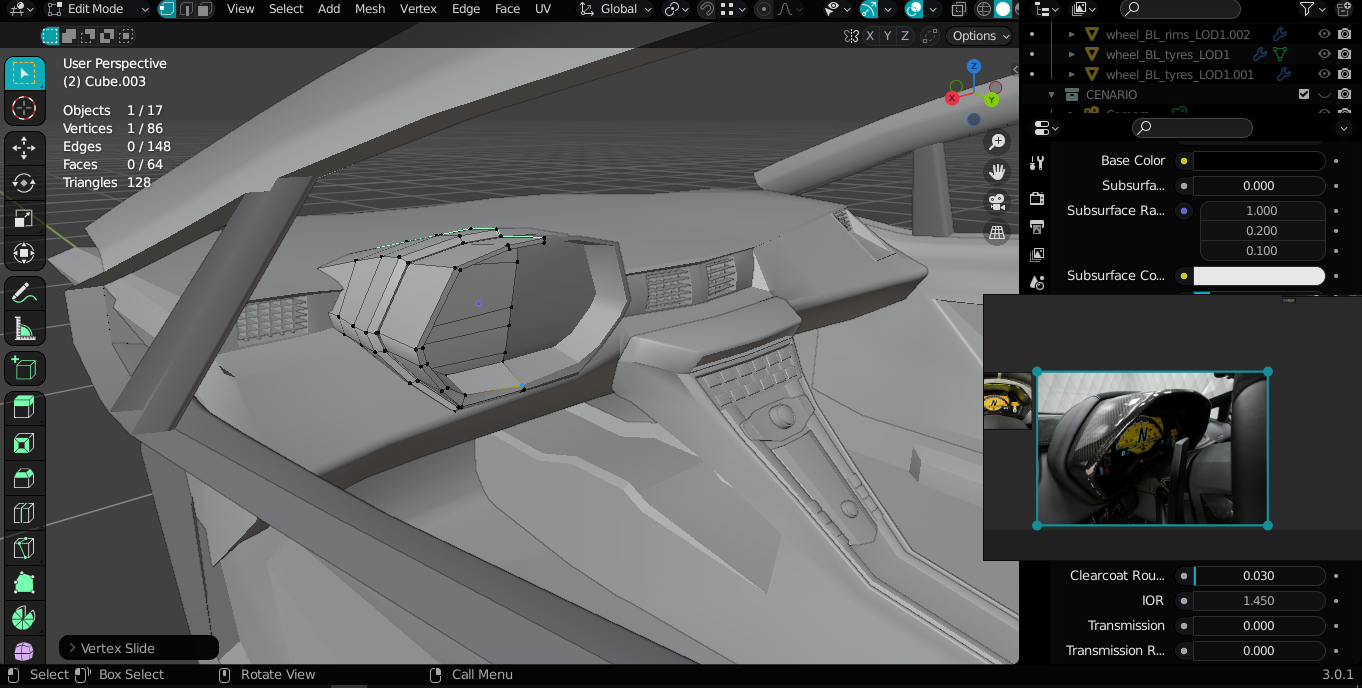This screenshot has width=1362, height=688.
Task: Hide wheel_BL_rims_LOD1.002 with eye icon
Action: pyautogui.click(x=1324, y=34)
